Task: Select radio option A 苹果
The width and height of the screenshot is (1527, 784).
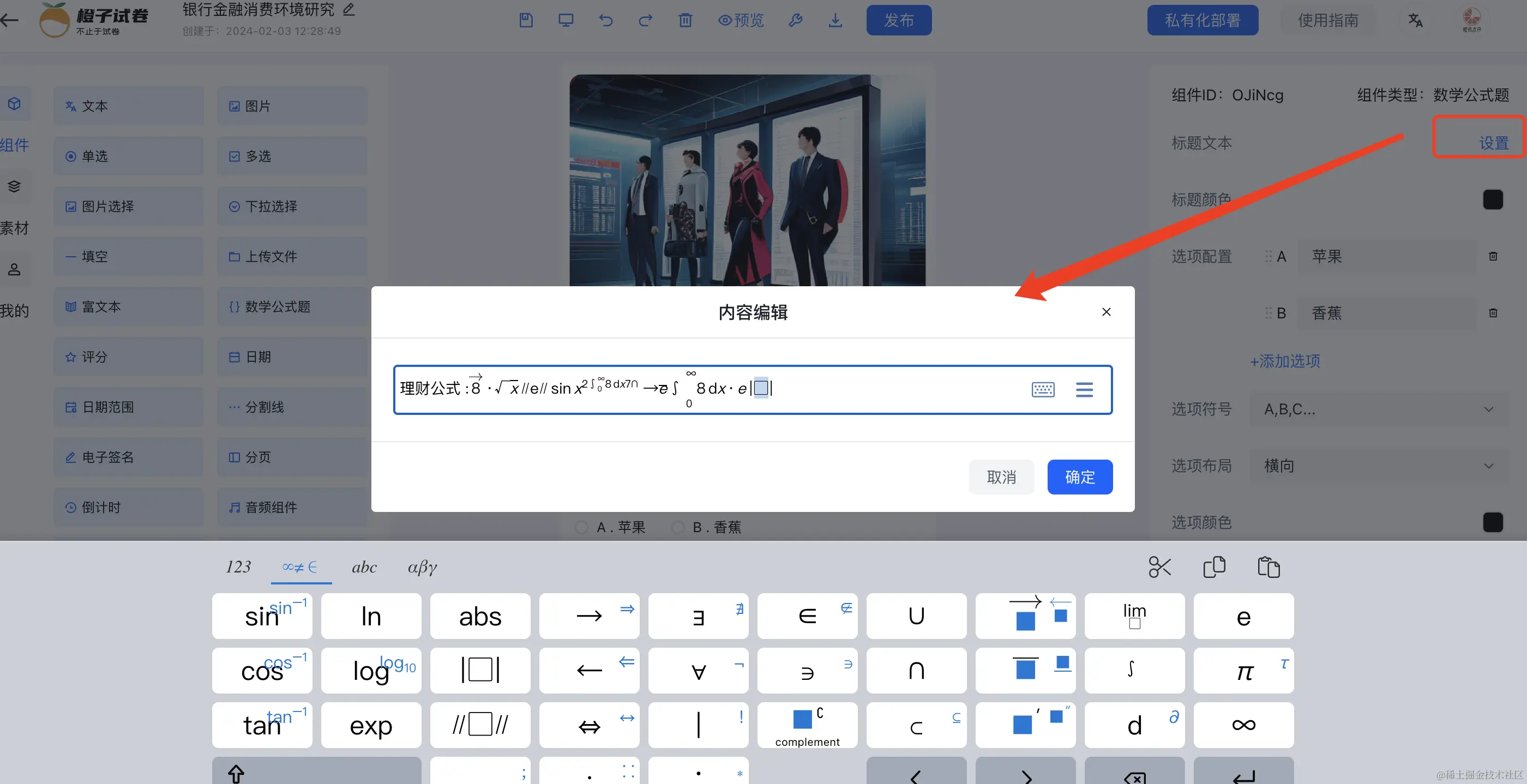Action: point(582,527)
